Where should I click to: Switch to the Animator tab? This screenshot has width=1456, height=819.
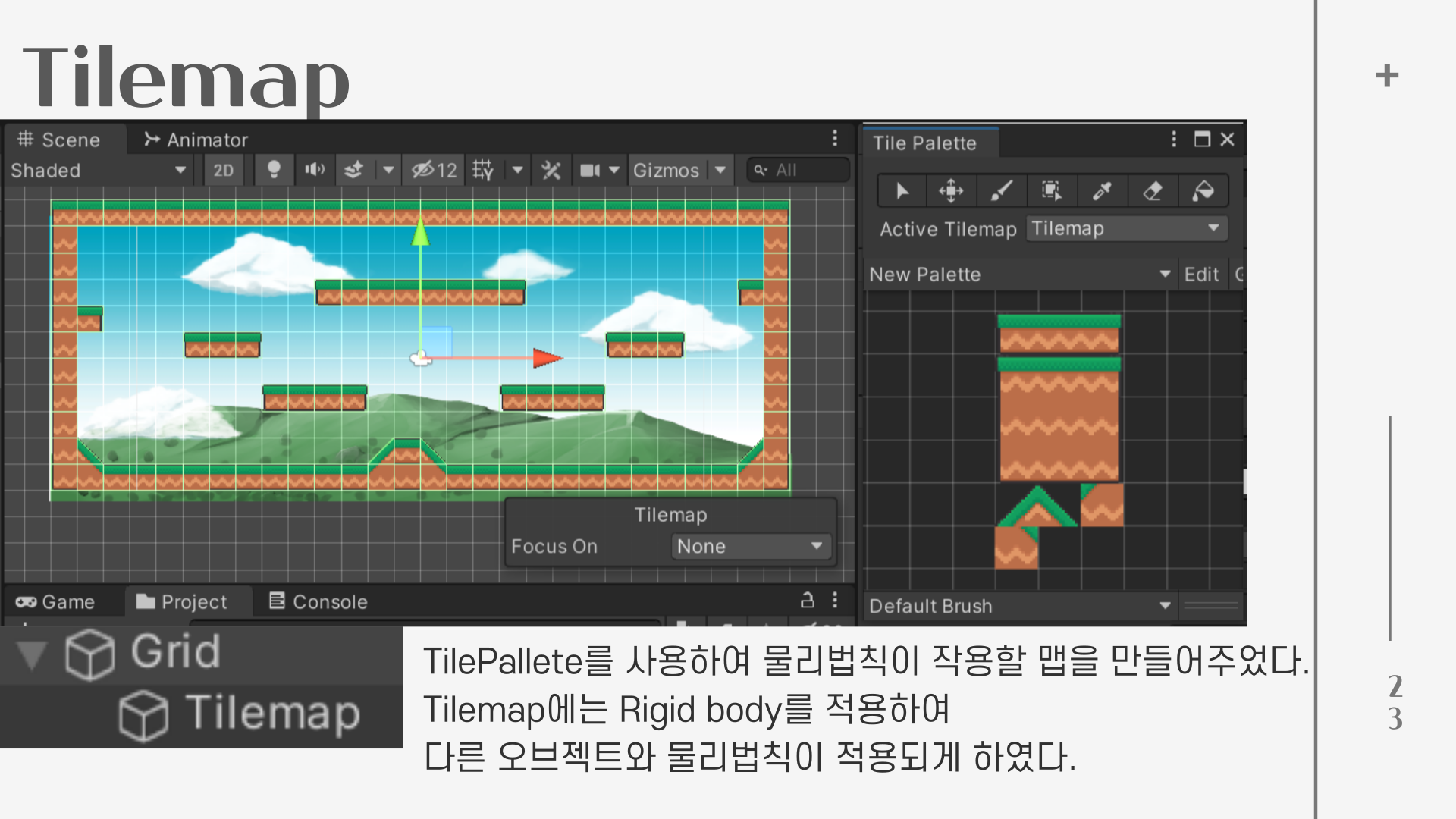tap(196, 140)
